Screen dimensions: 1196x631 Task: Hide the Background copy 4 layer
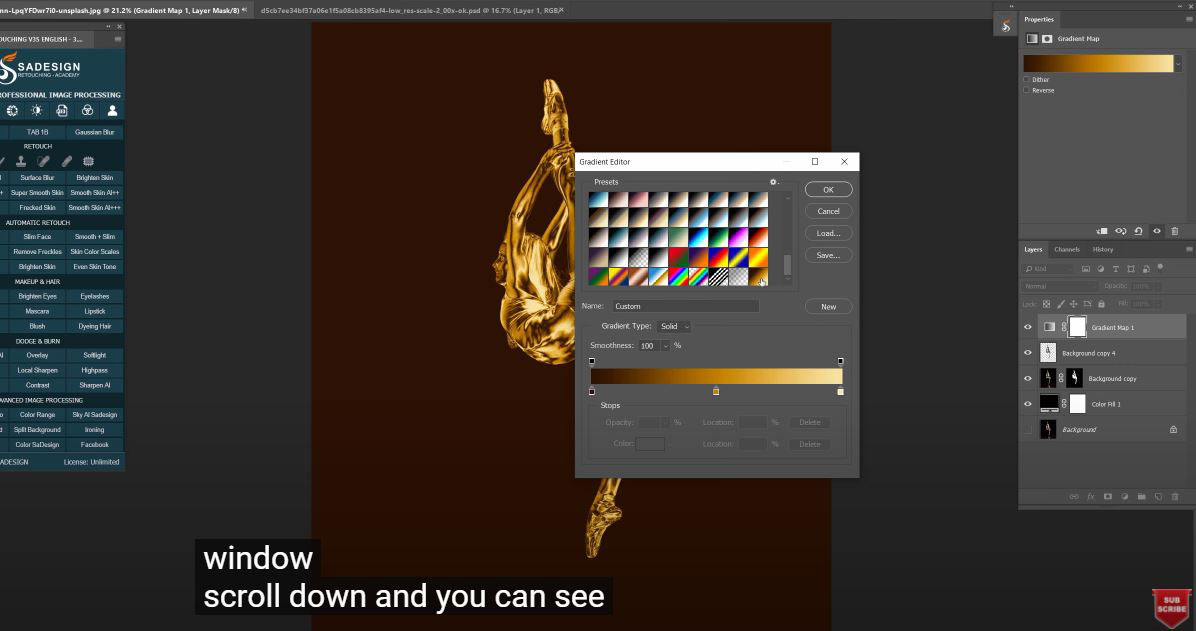click(1027, 353)
